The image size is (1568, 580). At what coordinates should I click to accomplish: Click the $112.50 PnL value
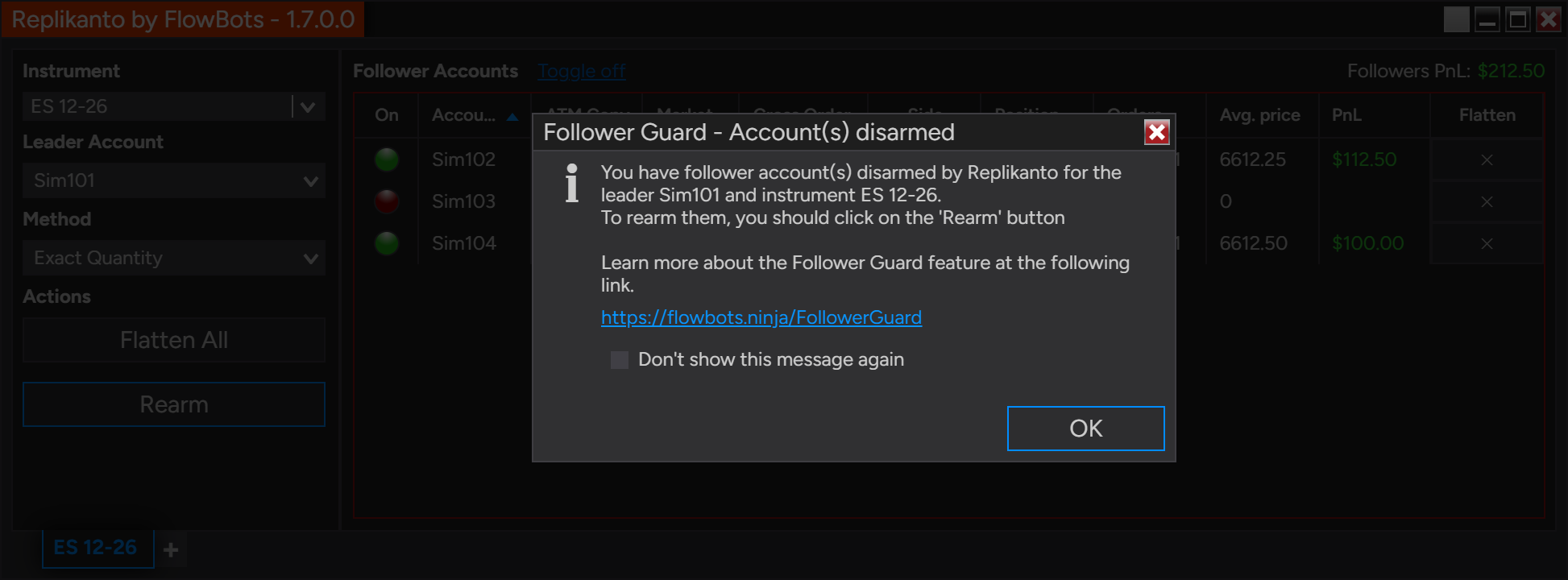[x=1364, y=159]
